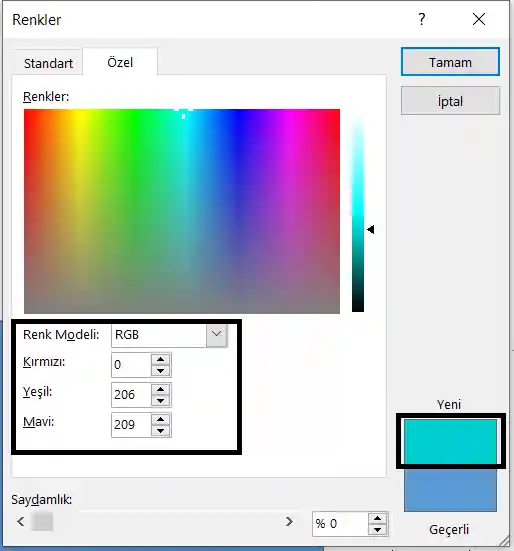Screen dimensions: 514x551
Task: Select the Özel tab
Action: (120, 62)
